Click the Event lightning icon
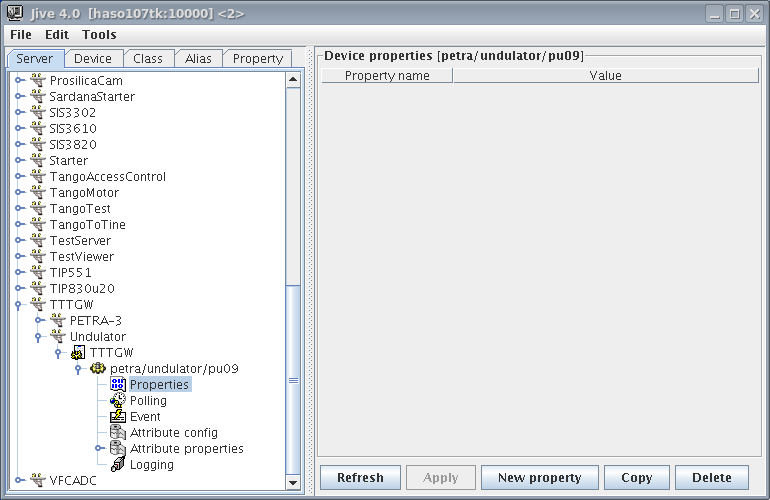 click(x=118, y=417)
